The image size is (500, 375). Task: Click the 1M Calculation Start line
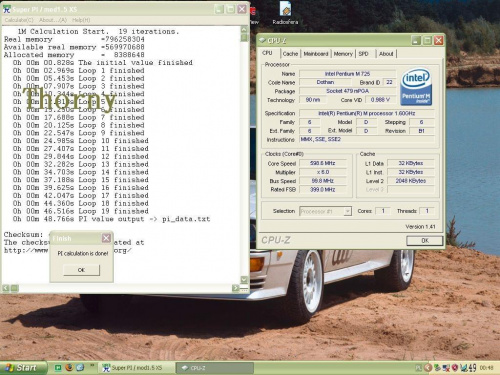[98, 31]
